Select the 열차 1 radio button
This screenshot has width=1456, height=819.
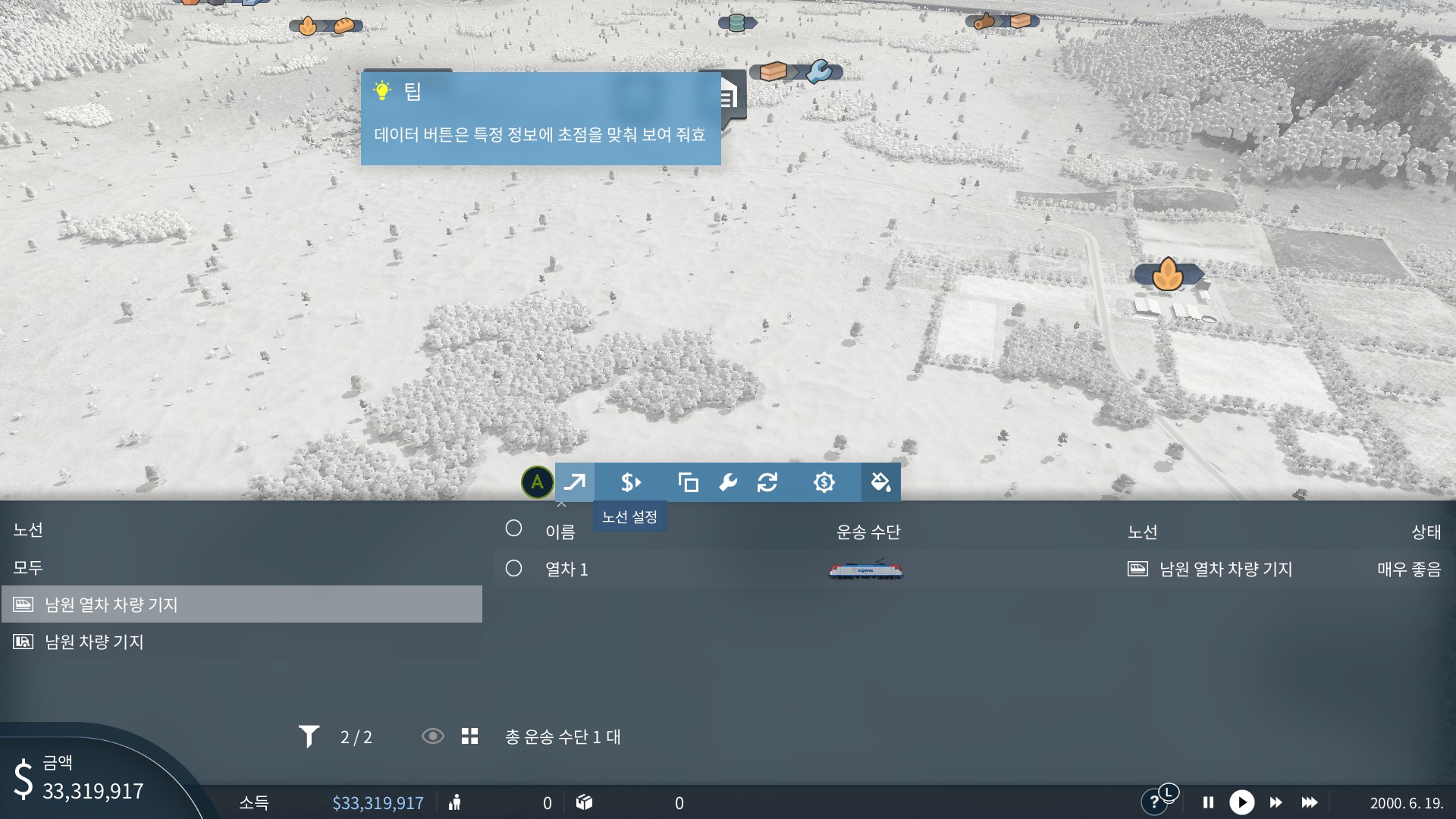coord(513,568)
